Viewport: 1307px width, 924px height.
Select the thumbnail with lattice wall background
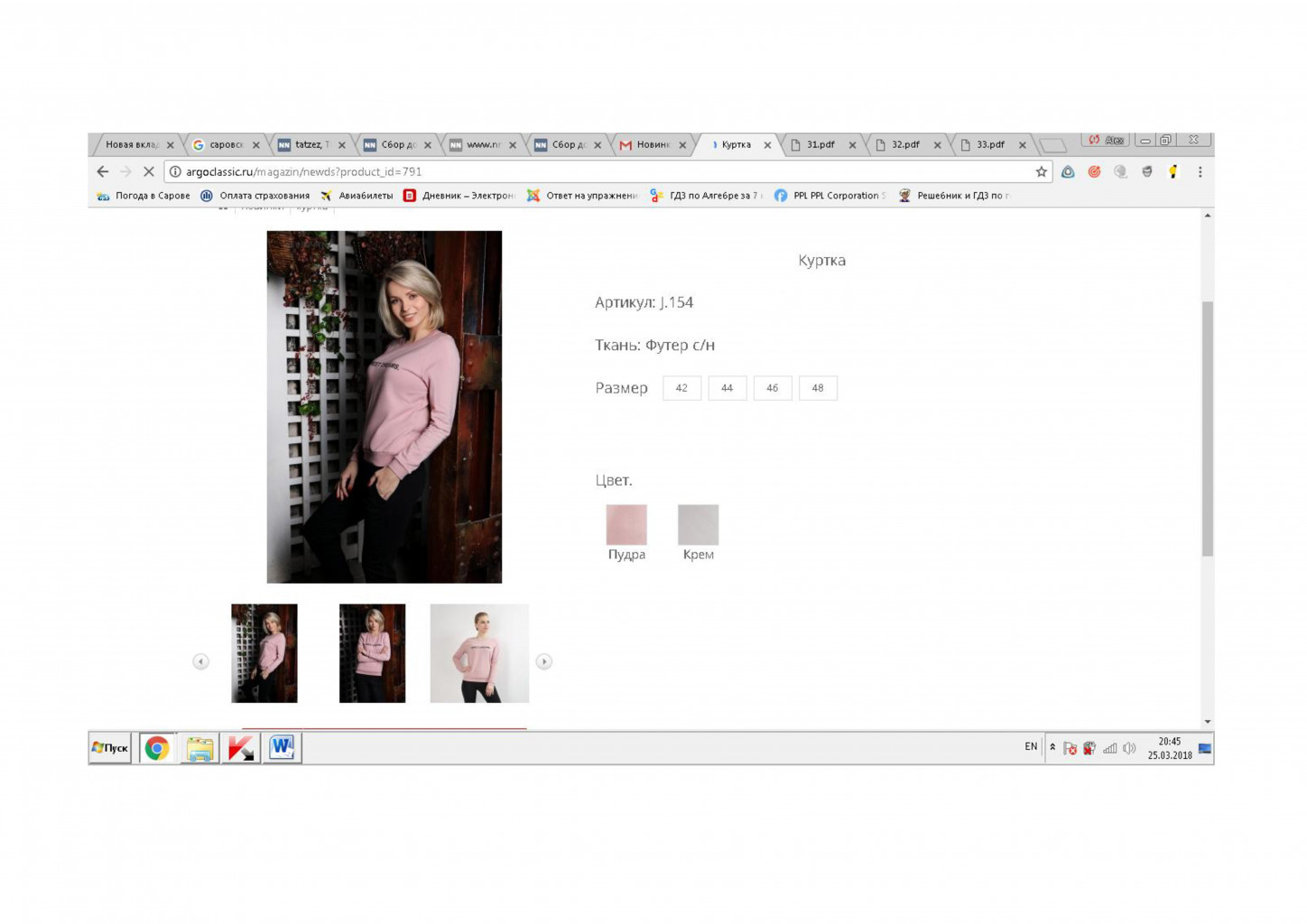click(x=264, y=653)
